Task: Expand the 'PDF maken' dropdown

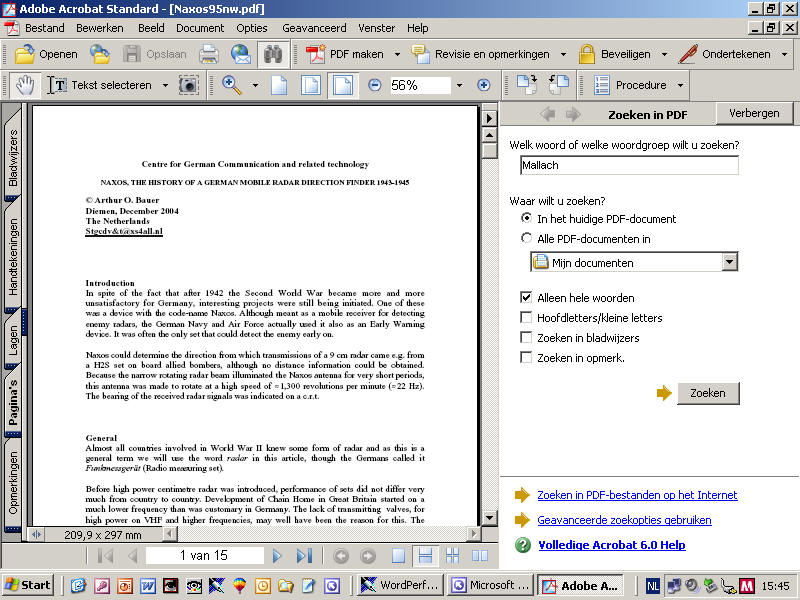Action: coord(393,54)
